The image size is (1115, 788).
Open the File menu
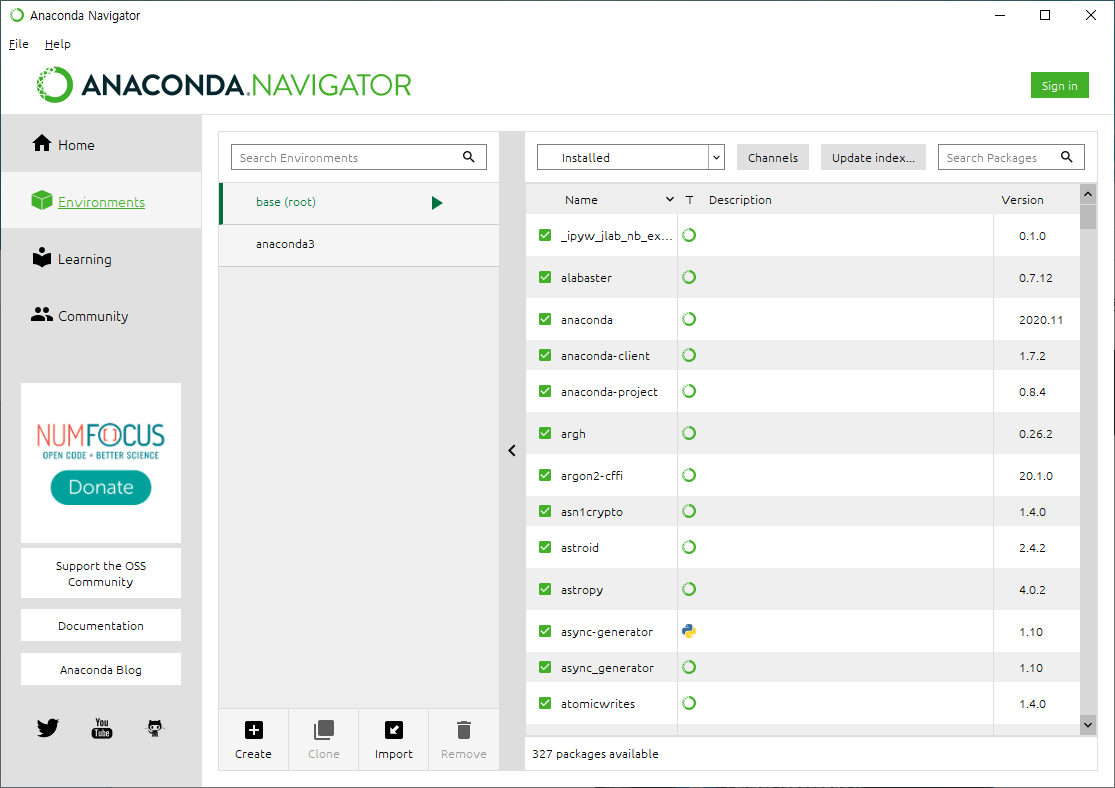click(x=18, y=44)
